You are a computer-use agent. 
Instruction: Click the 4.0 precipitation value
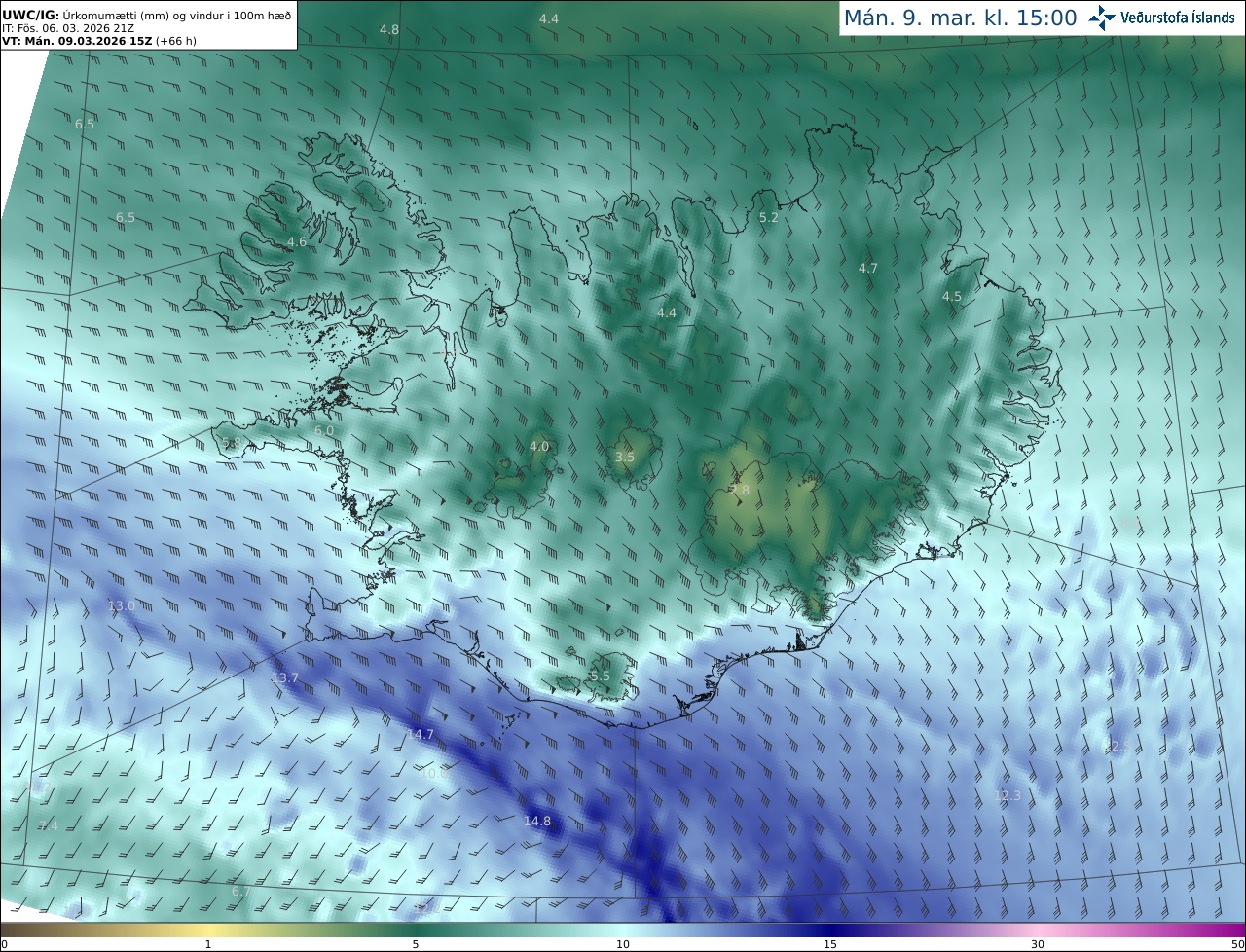pyautogui.click(x=539, y=446)
